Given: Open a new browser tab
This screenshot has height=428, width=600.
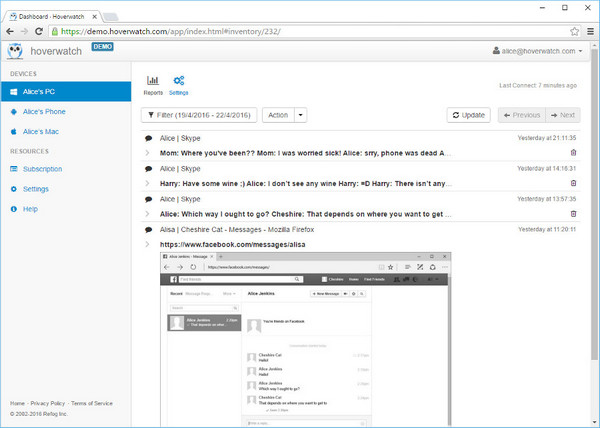Looking at the screenshot, I should click(x=111, y=17).
